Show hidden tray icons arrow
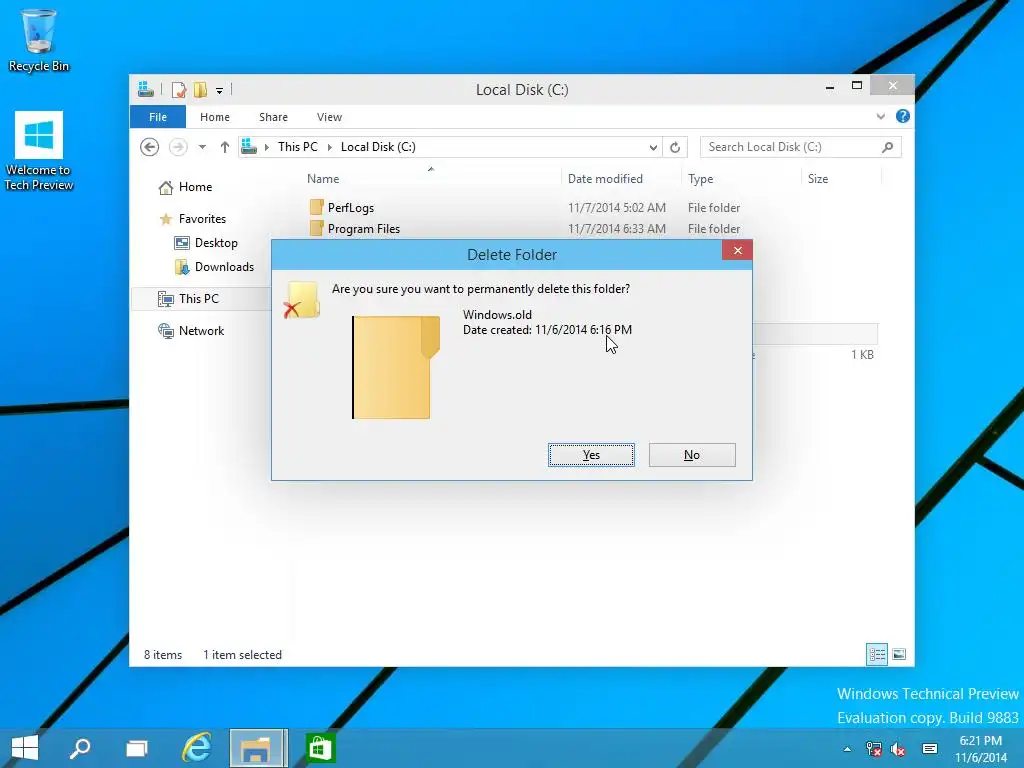This screenshot has height=768, width=1024. (x=847, y=749)
